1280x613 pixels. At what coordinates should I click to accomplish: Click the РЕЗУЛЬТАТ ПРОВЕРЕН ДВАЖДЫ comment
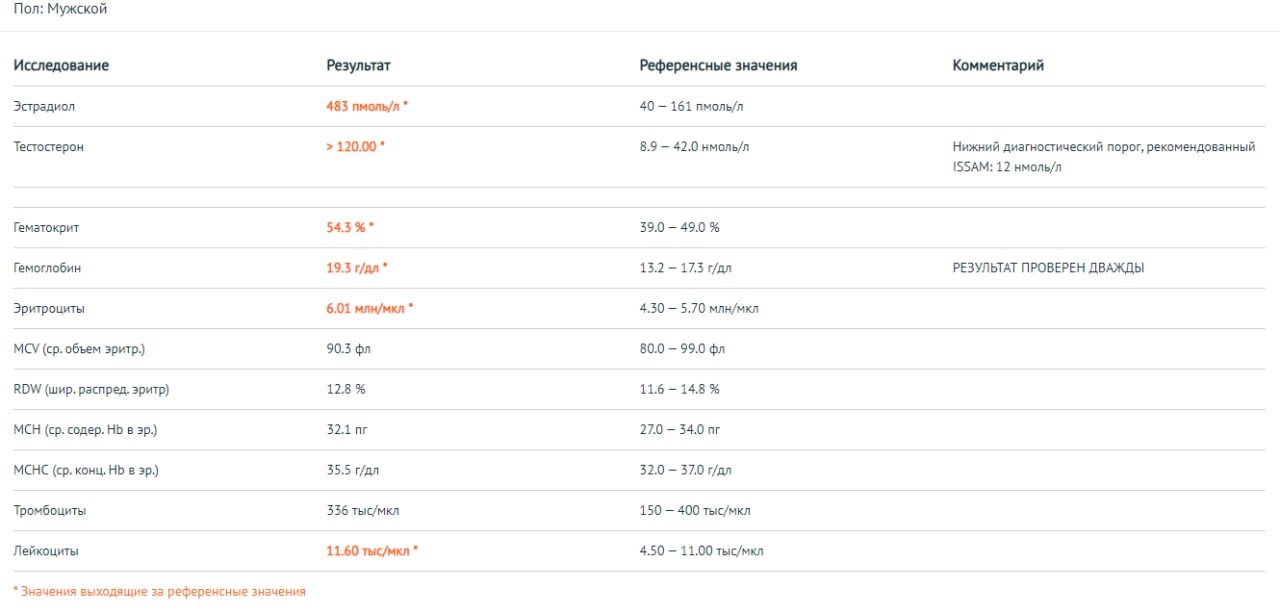tap(1048, 268)
